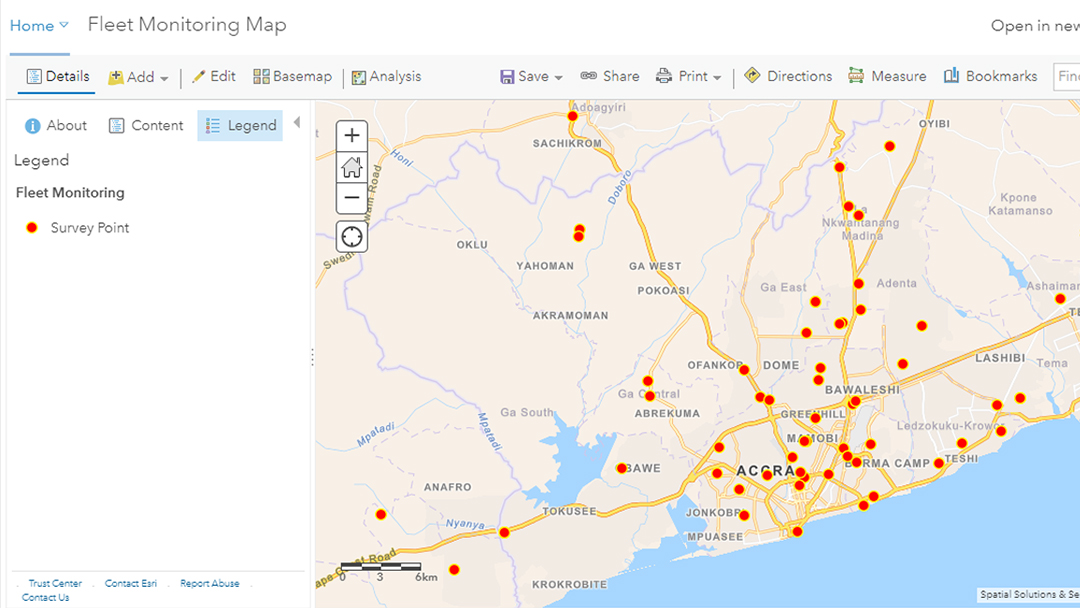Zoom in on the map
This screenshot has height=608, width=1080.
click(x=352, y=135)
